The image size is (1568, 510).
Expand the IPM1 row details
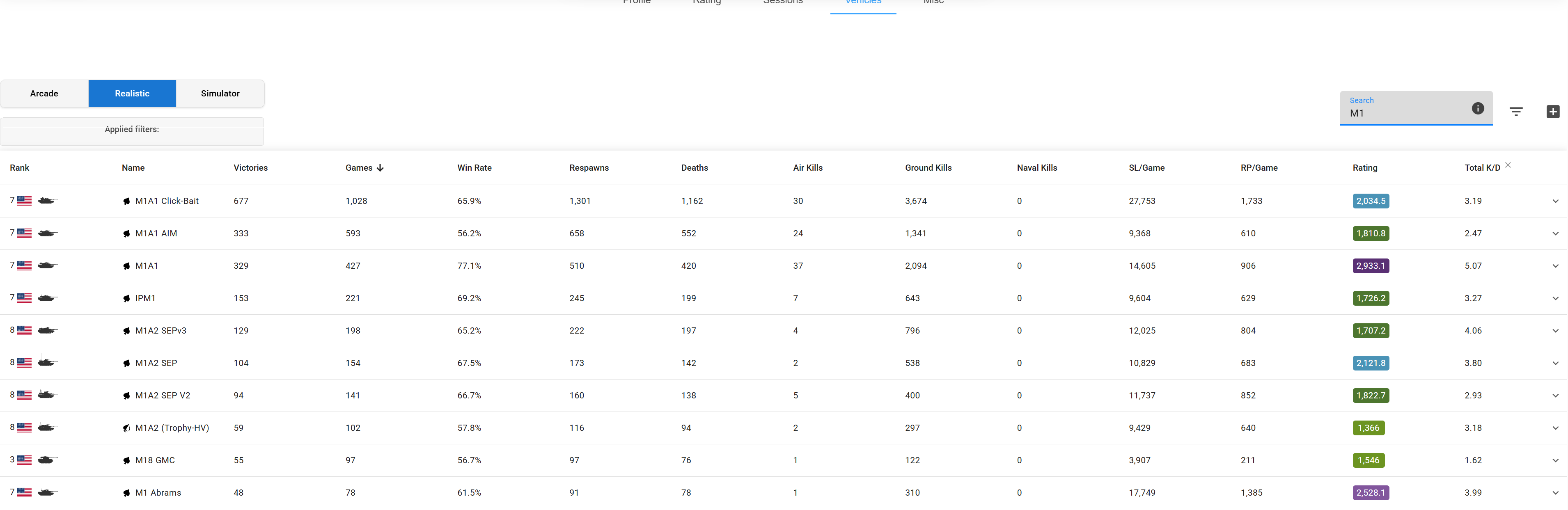1555,298
